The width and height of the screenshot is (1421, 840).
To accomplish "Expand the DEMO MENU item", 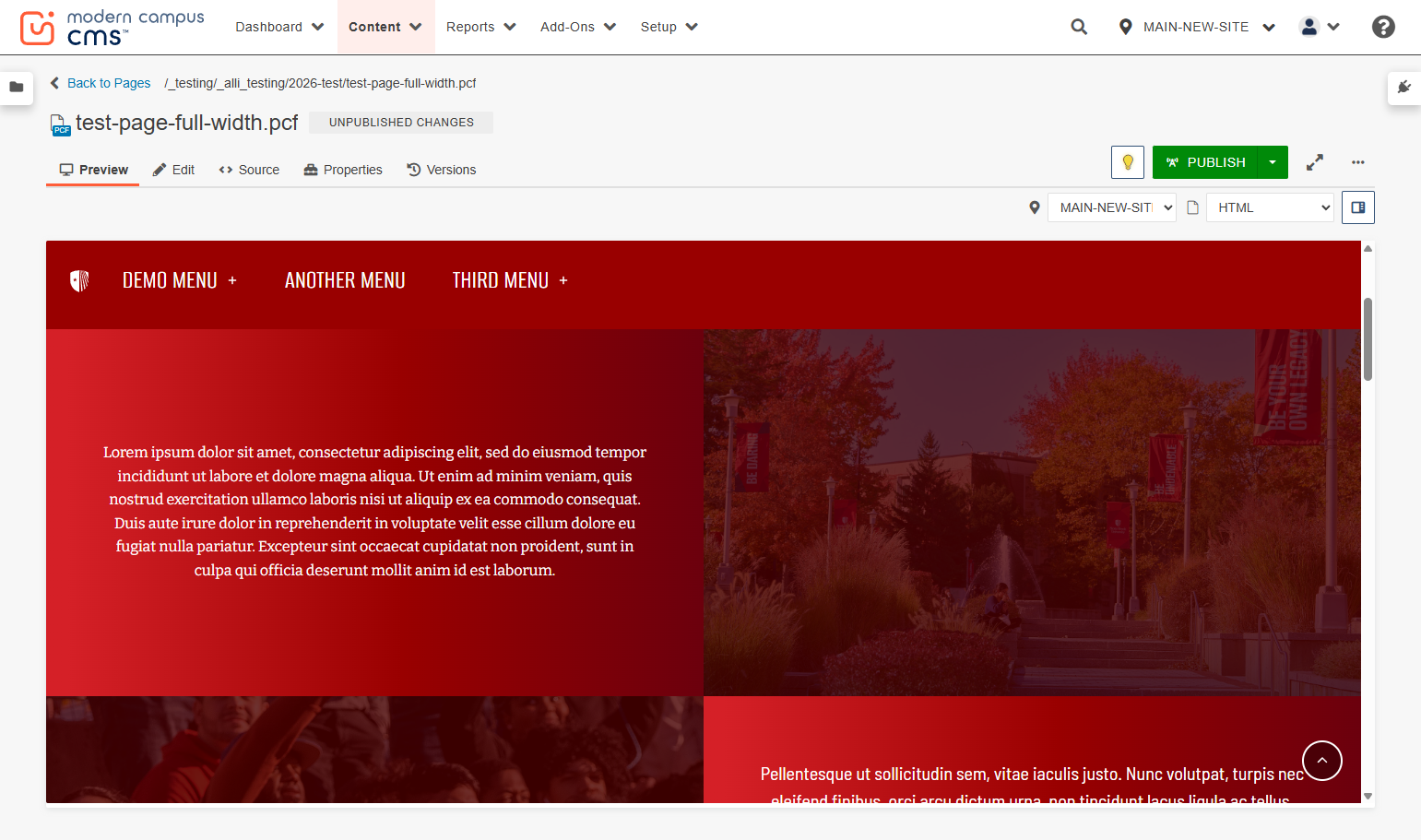I will point(180,280).
